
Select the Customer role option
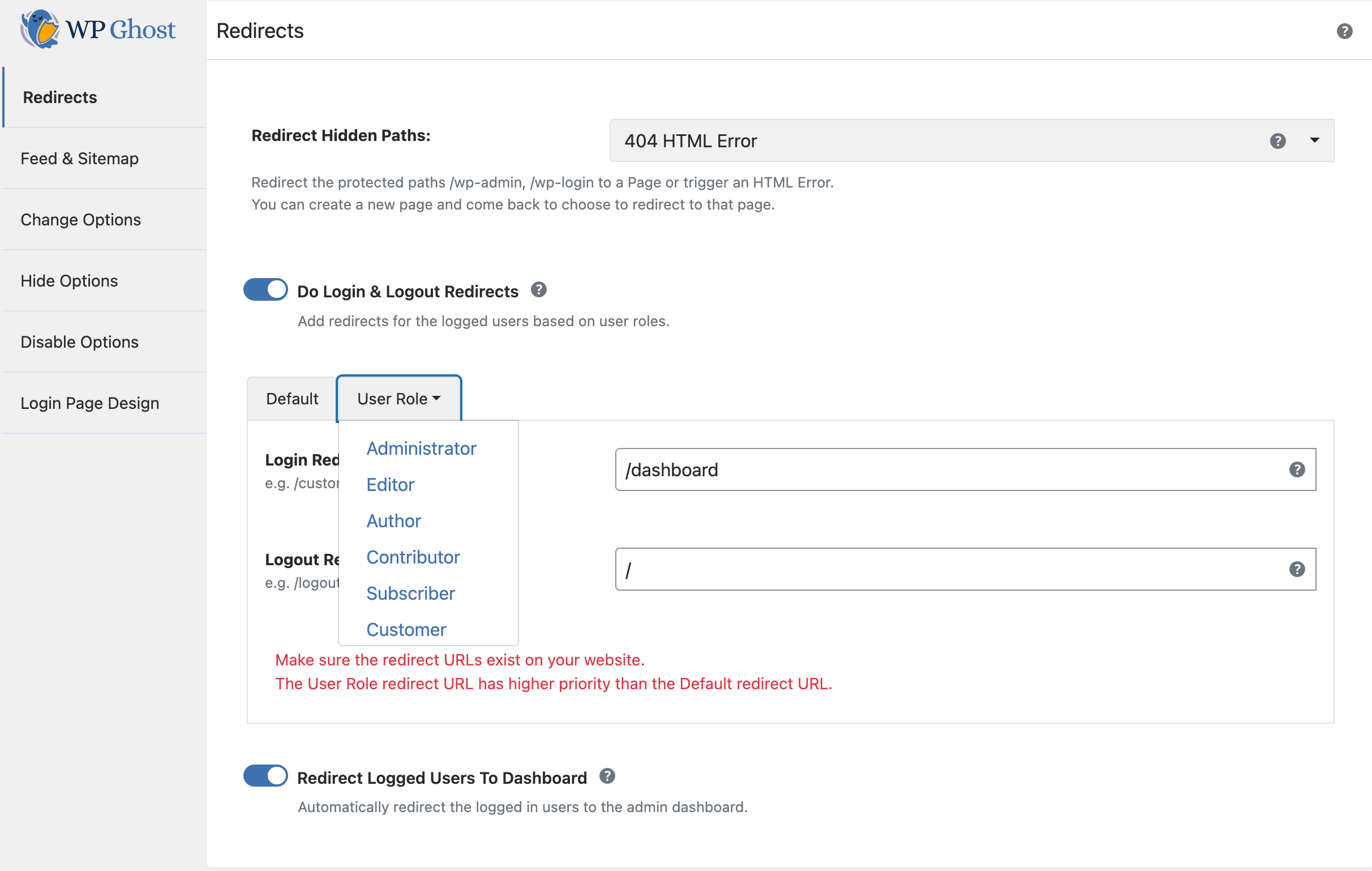point(406,630)
